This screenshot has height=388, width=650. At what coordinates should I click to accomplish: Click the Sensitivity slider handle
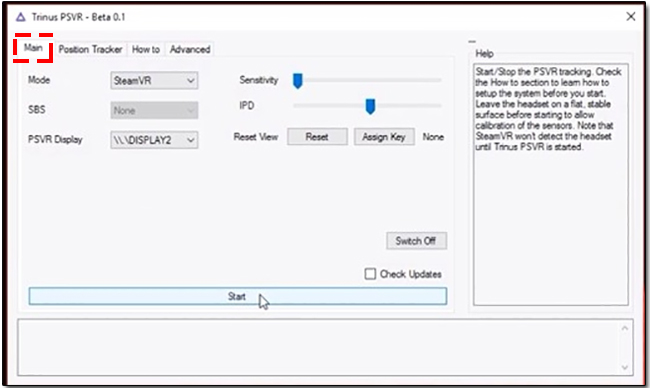pos(297,80)
